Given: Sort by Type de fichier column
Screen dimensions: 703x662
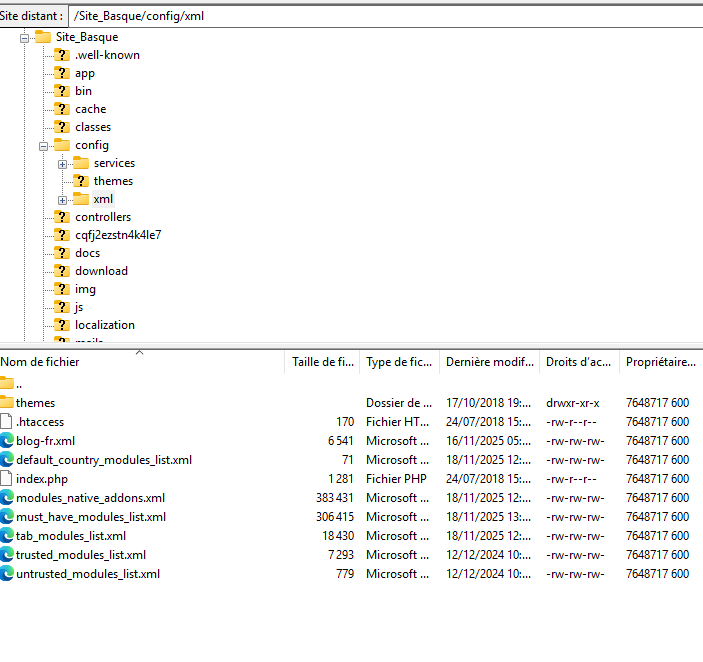Looking at the screenshot, I should [399, 362].
